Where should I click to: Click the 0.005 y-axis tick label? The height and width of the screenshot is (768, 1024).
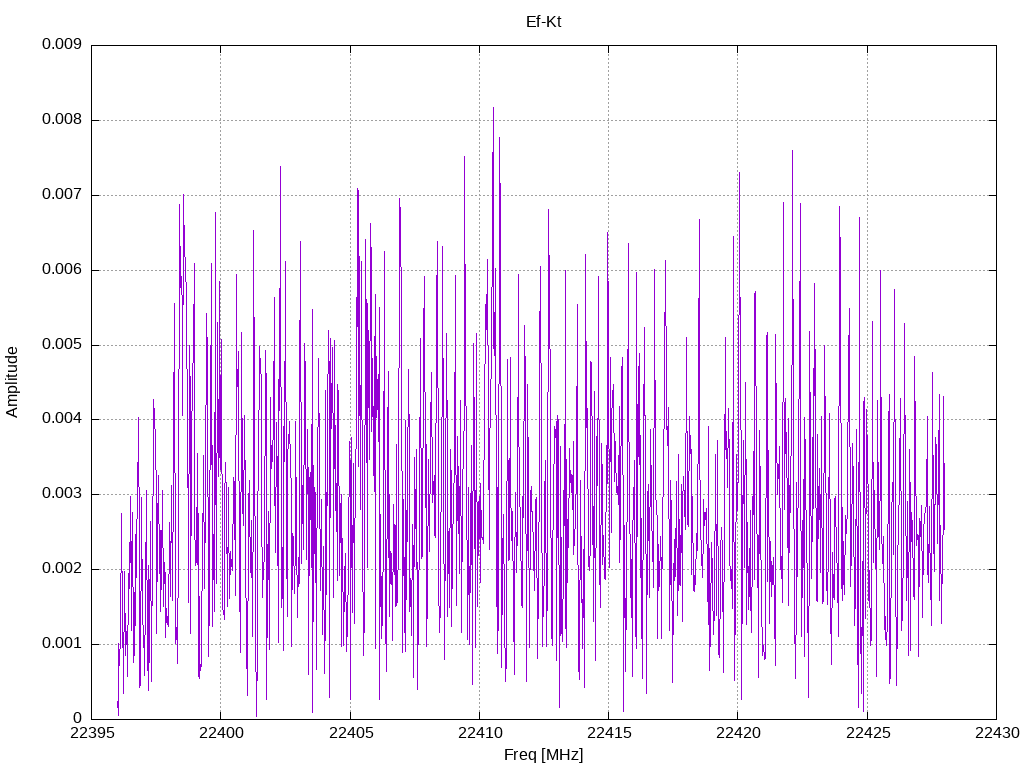(x=62, y=344)
